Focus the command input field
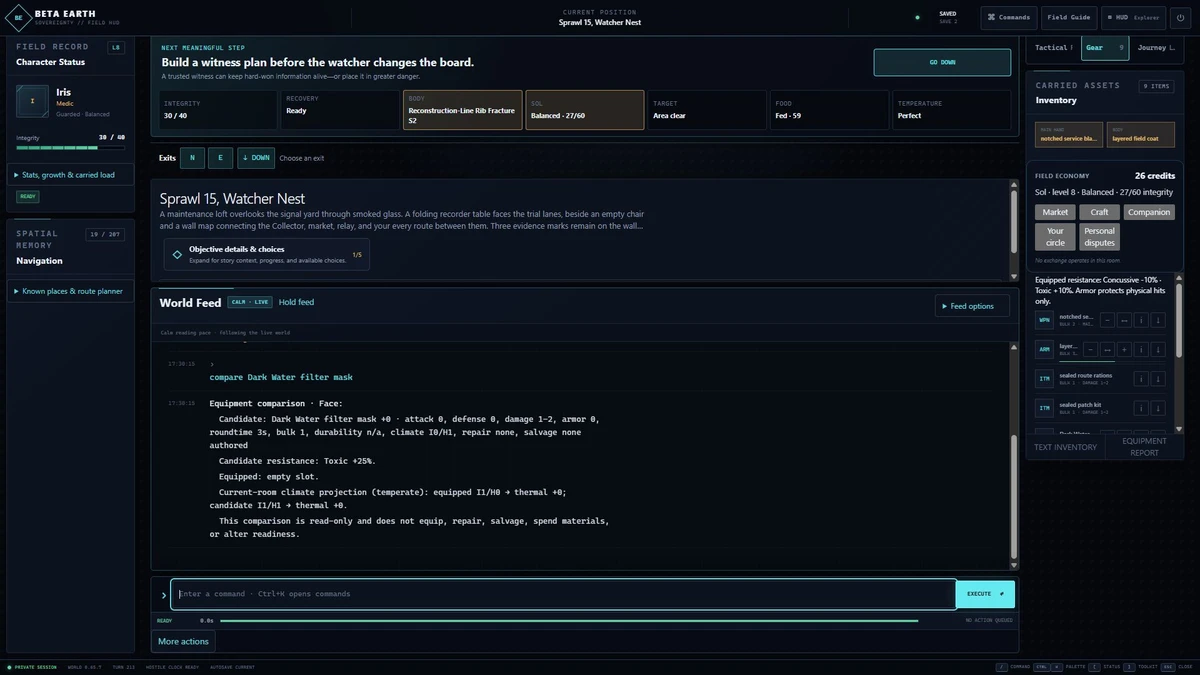 point(563,594)
